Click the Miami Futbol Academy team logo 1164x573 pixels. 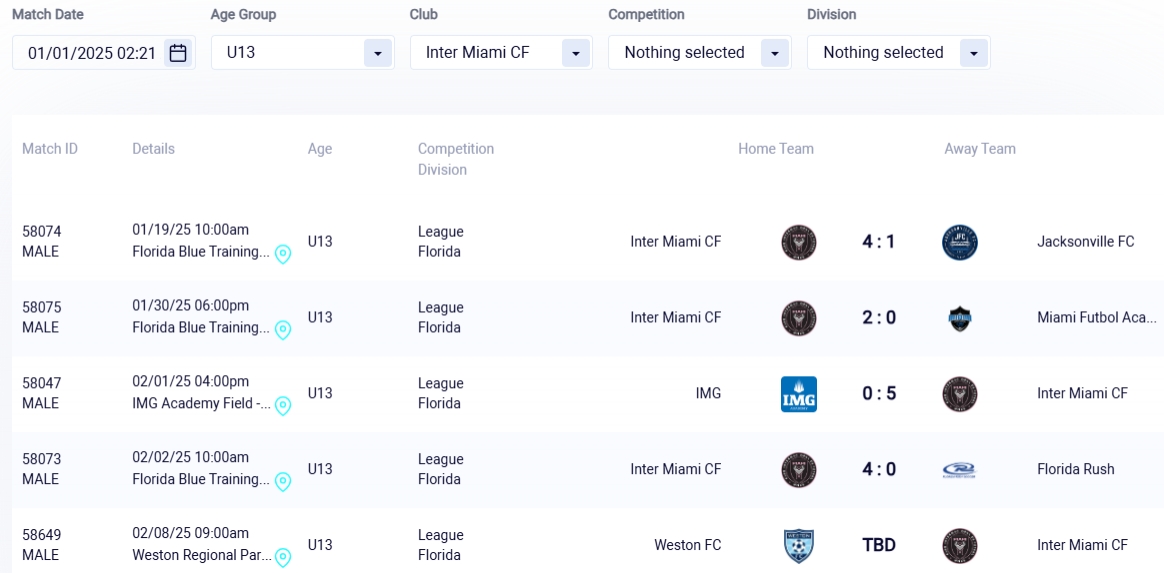tap(960, 318)
